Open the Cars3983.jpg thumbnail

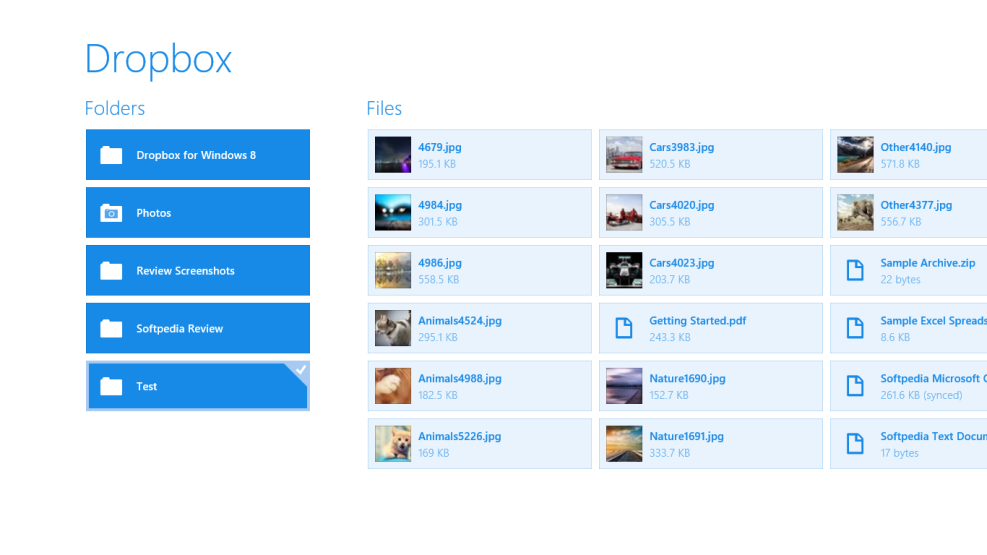tap(624, 155)
